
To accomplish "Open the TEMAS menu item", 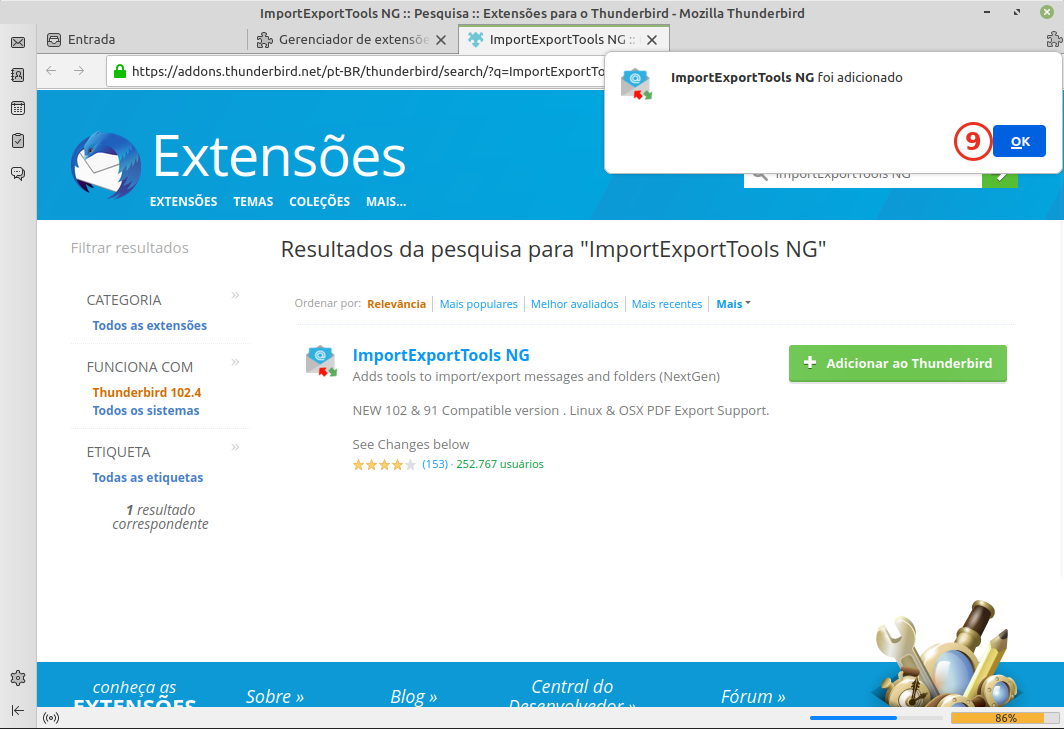I will click(253, 202).
